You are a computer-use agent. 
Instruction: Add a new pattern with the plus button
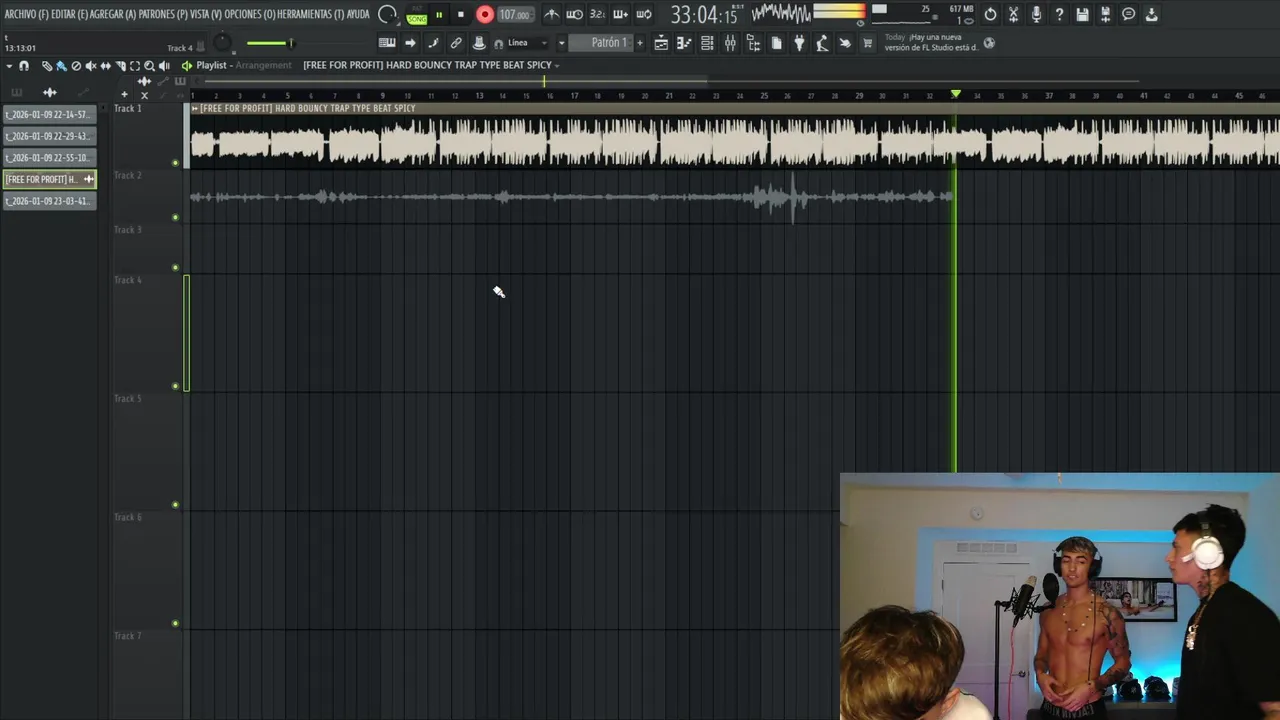click(x=640, y=43)
